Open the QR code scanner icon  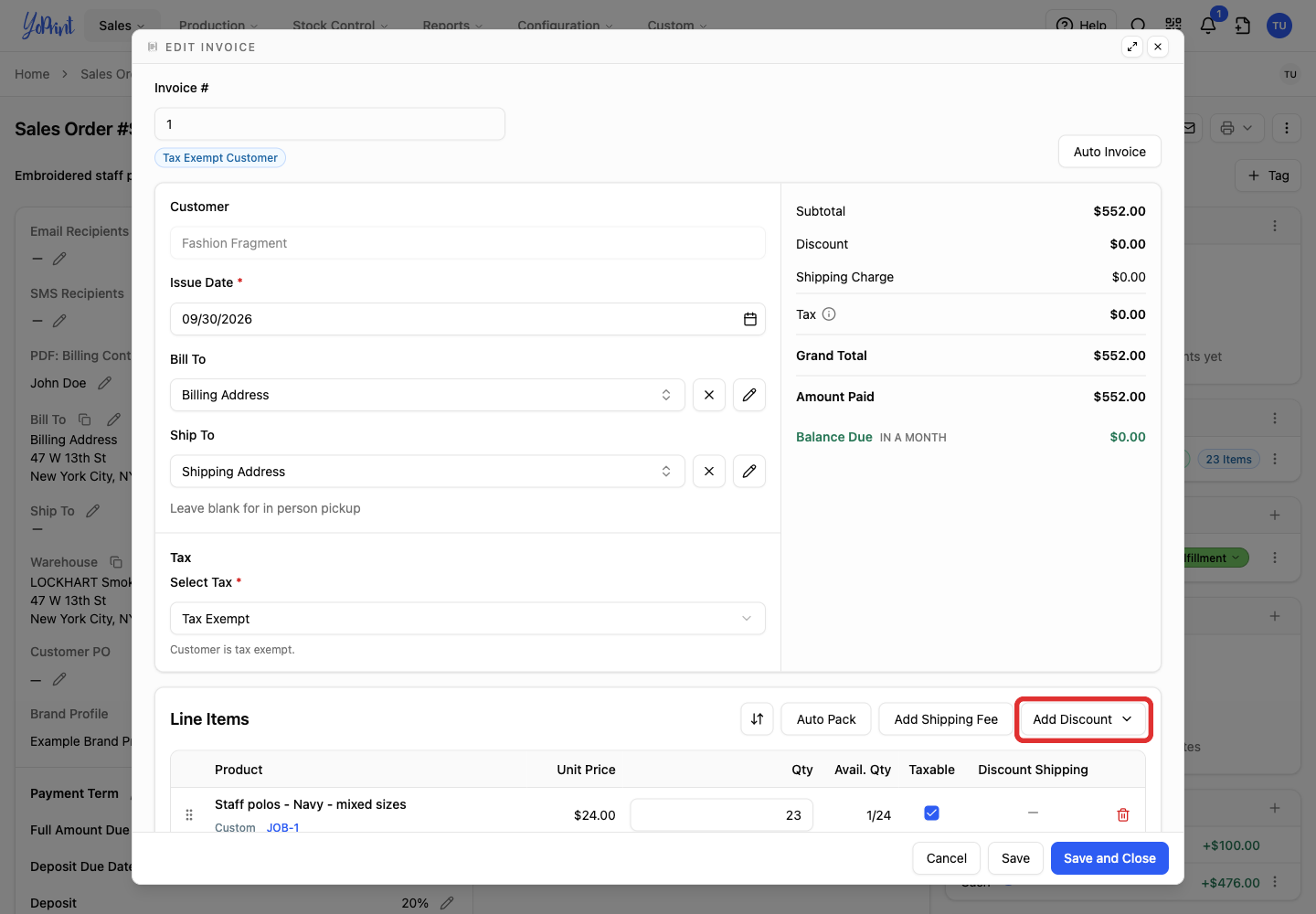click(x=1173, y=25)
